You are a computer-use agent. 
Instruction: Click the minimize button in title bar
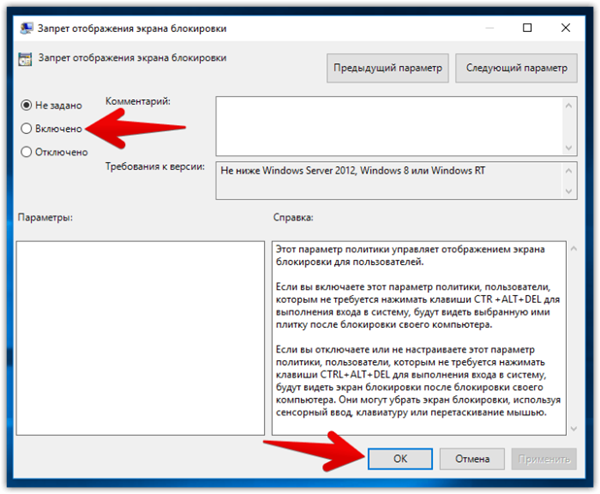tap(489, 28)
